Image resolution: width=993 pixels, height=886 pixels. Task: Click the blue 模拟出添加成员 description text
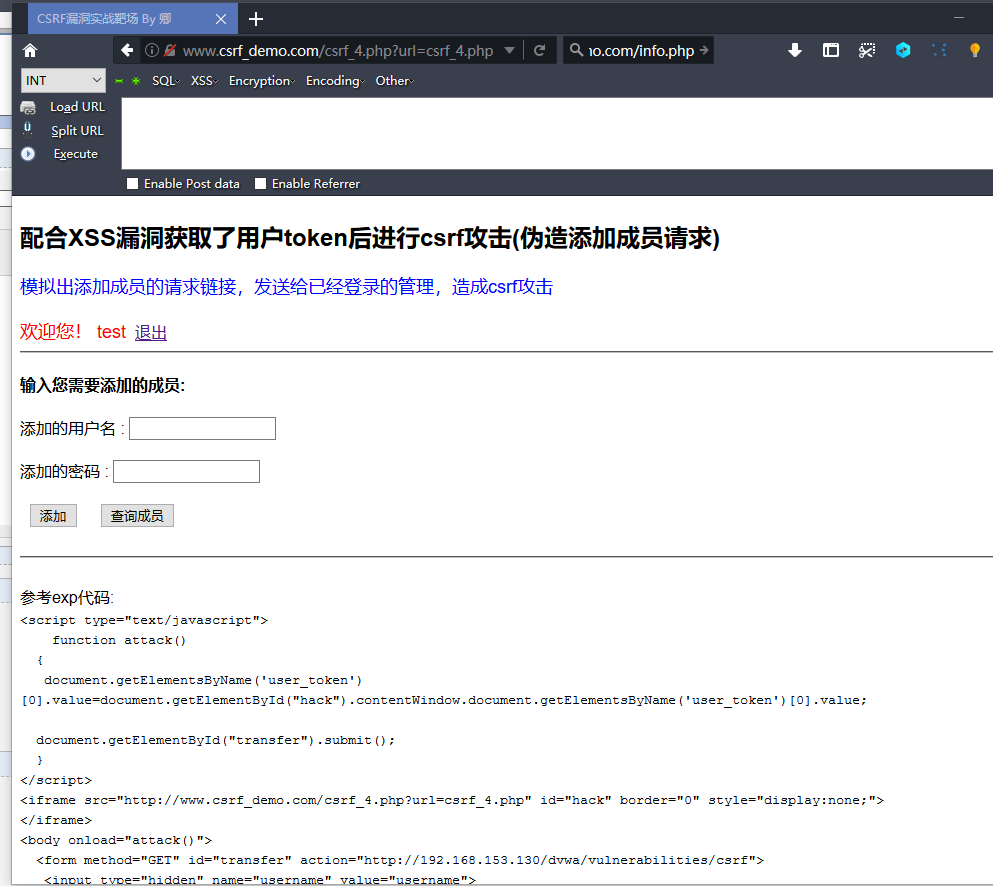[286, 287]
